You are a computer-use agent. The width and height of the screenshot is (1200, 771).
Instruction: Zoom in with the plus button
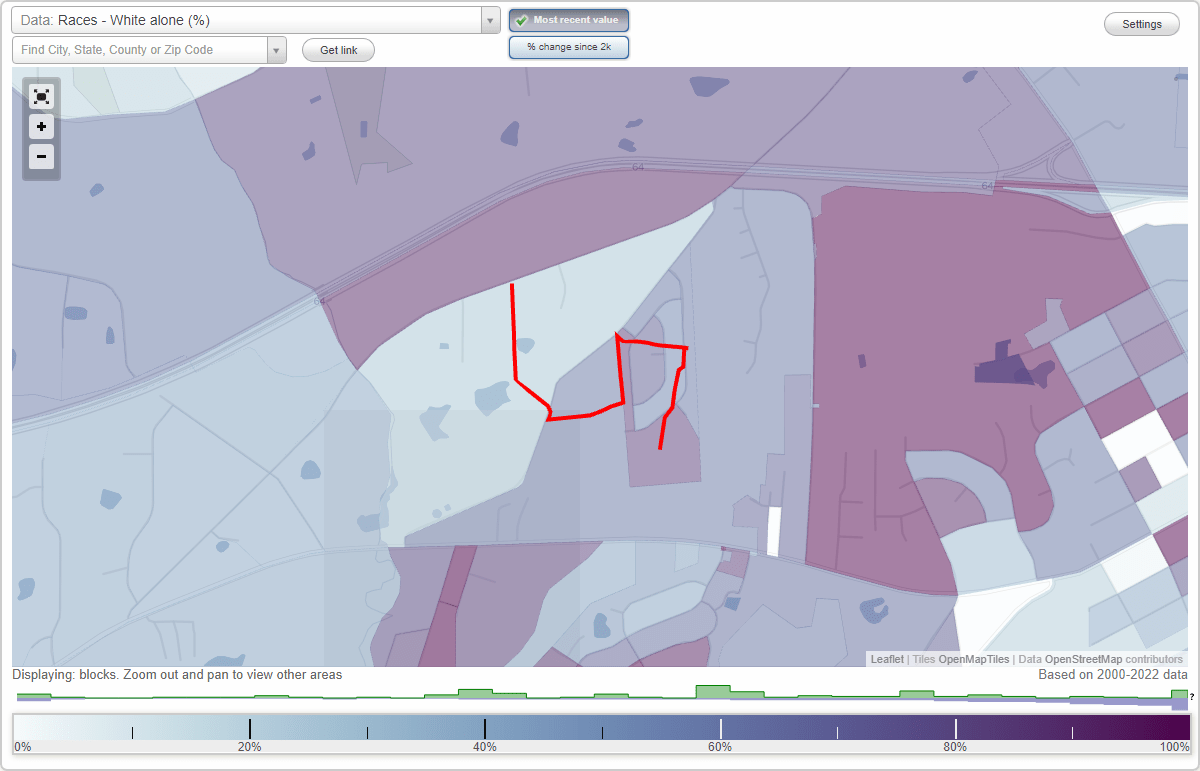(41, 127)
